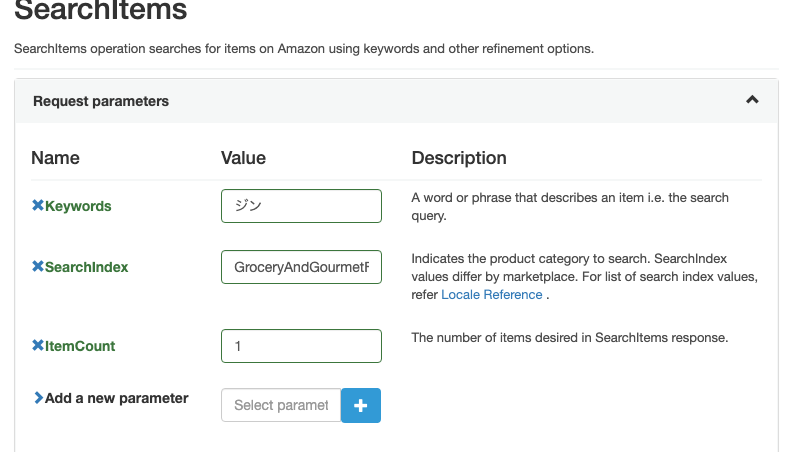Click the Value column header
The height and width of the screenshot is (452, 793).
click(243, 158)
